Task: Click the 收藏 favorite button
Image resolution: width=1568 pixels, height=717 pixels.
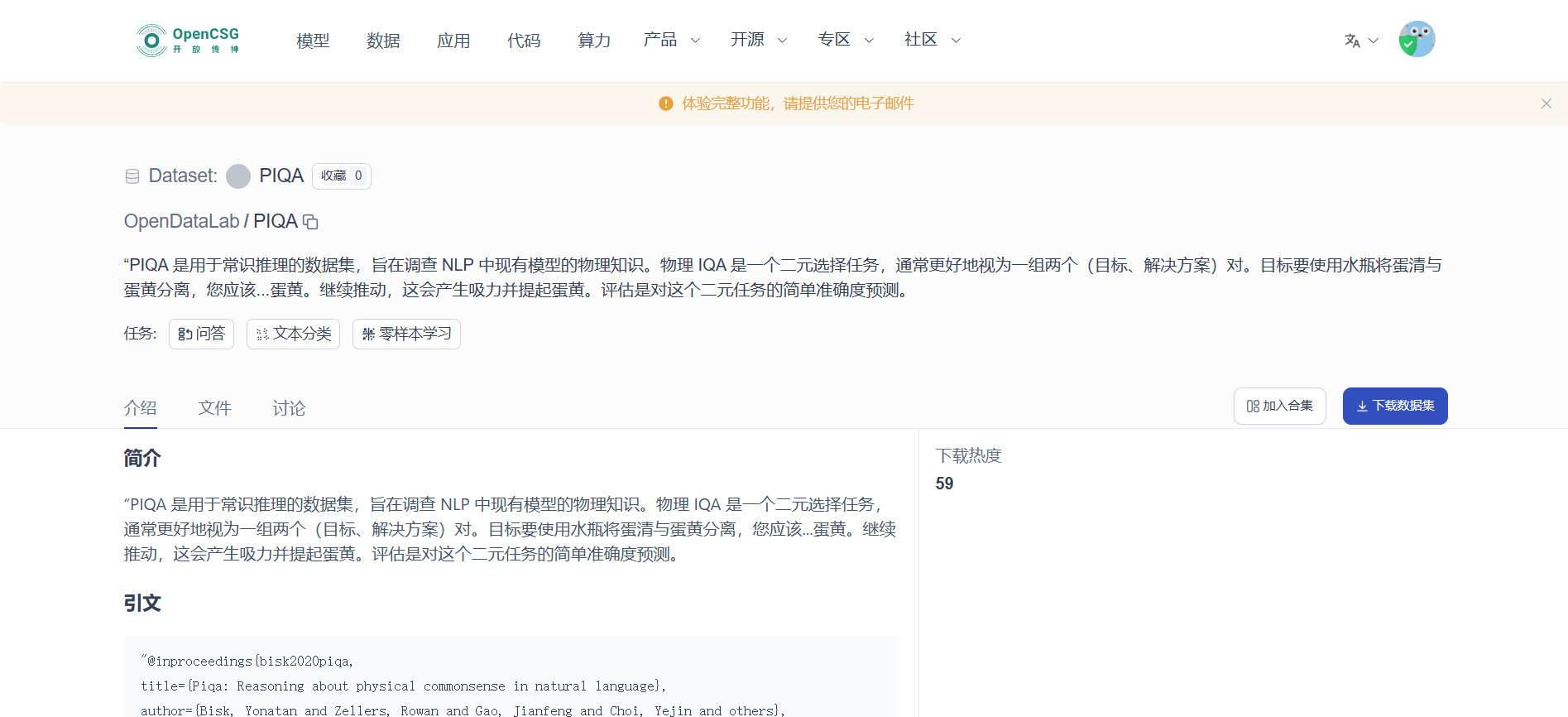Action: pos(341,176)
